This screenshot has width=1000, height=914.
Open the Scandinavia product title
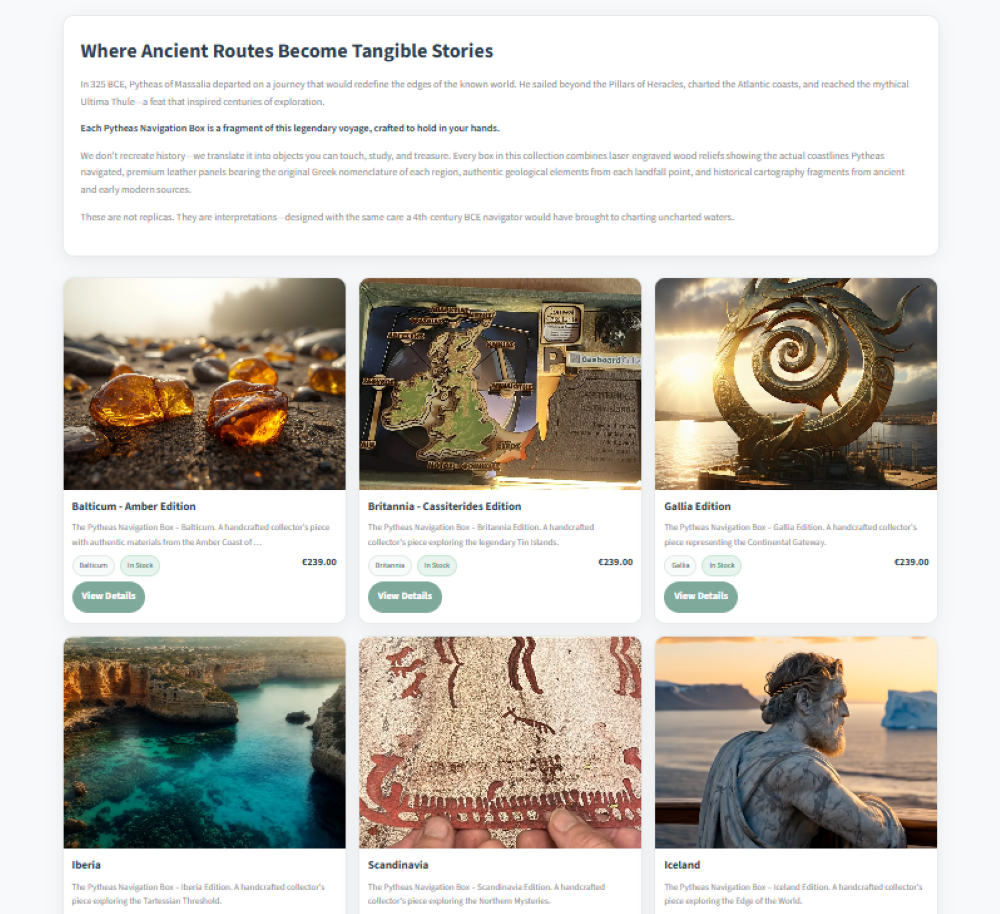pyautogui.click(x=398, y=866)
